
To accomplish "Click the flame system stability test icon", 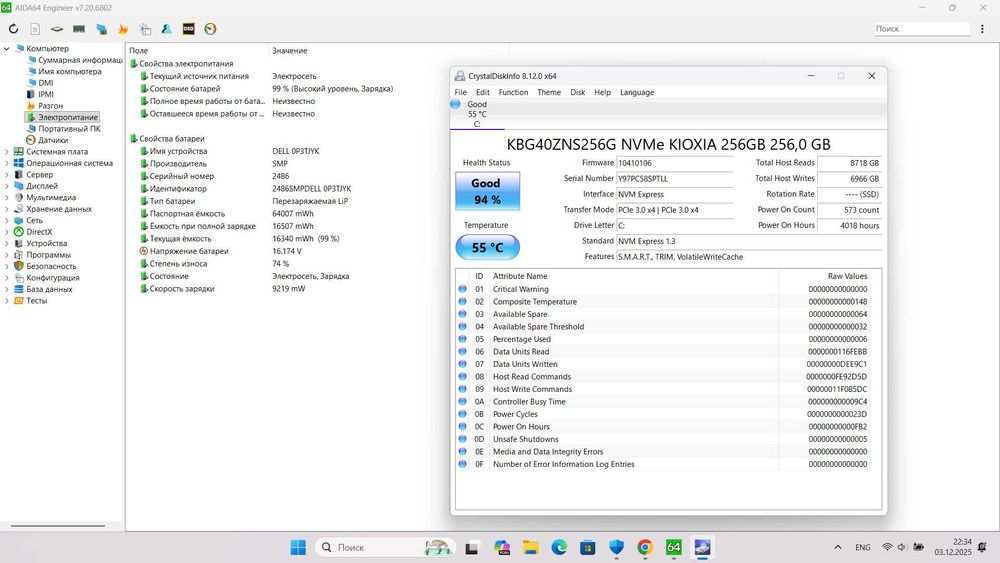I will (x=123, y=29).
